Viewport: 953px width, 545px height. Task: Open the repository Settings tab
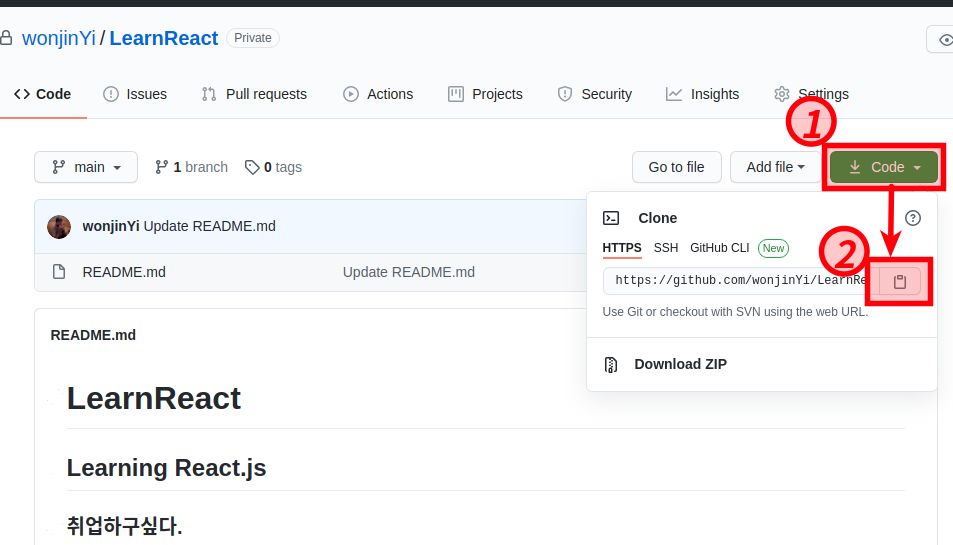coord(811,94)
